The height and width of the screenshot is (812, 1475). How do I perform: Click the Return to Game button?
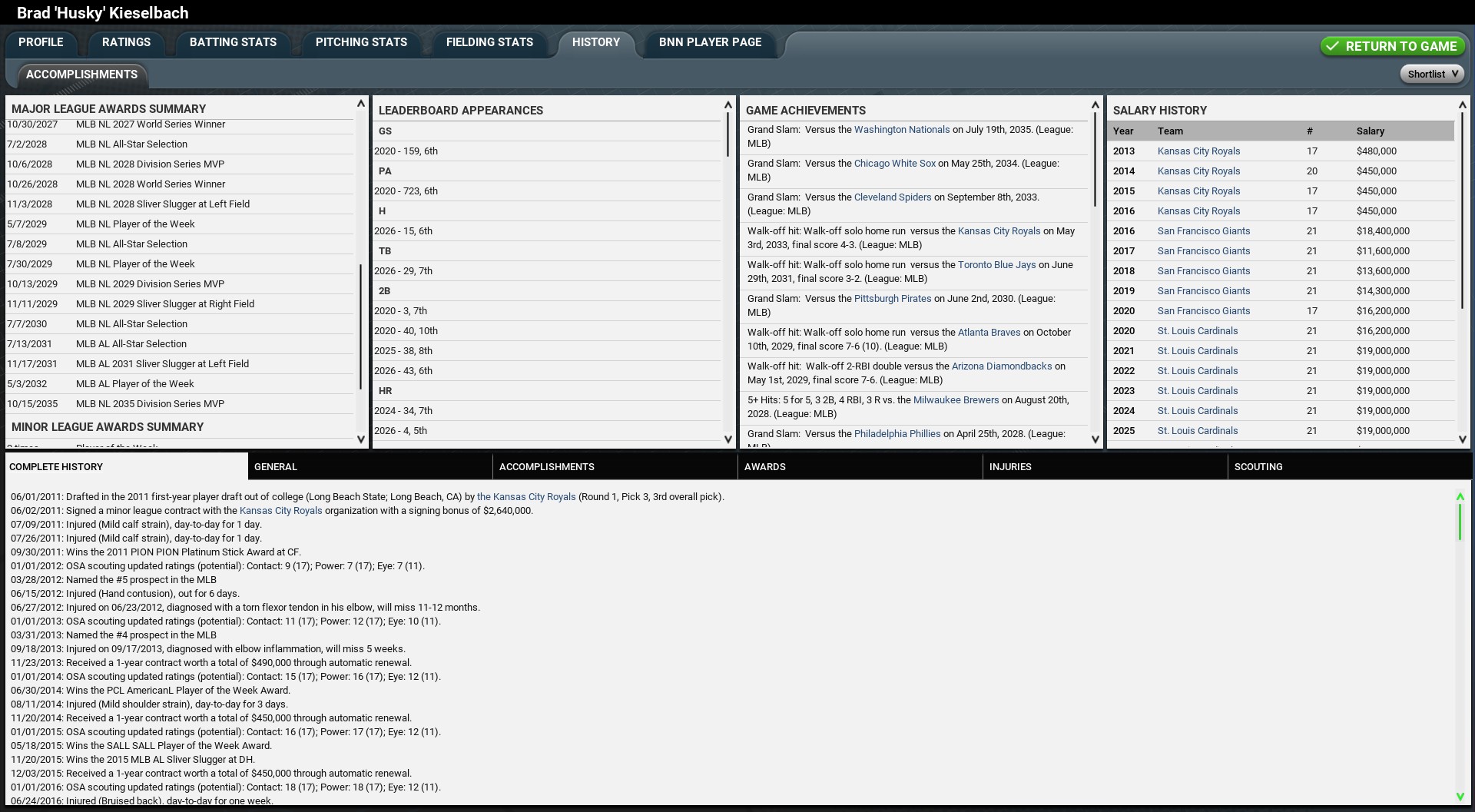pyautogui.click(x=1392, y=46)
